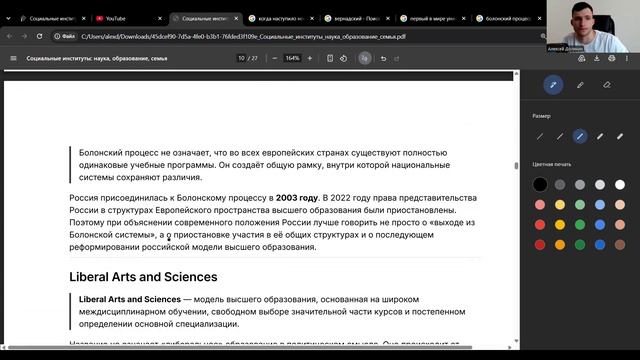Screen dimensions: 640x360
Task: Close the active PDF tab
Action: (236, 18)
